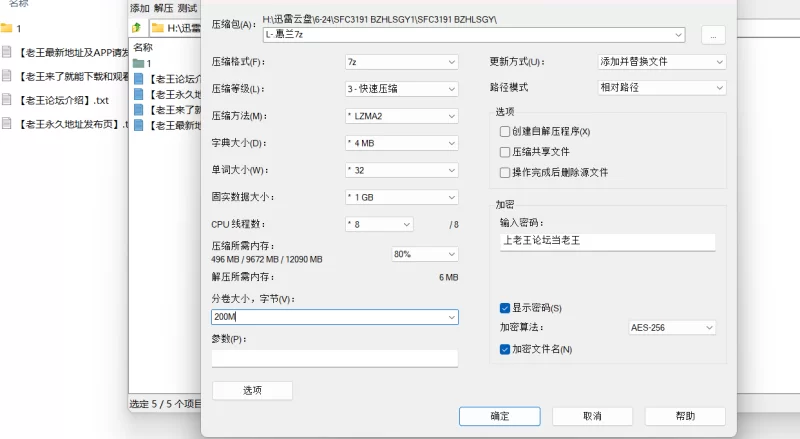This screenshot has height=439, width=800.
Task: Click the archive name field L-惠兰7z
Action: pos(474,35)
